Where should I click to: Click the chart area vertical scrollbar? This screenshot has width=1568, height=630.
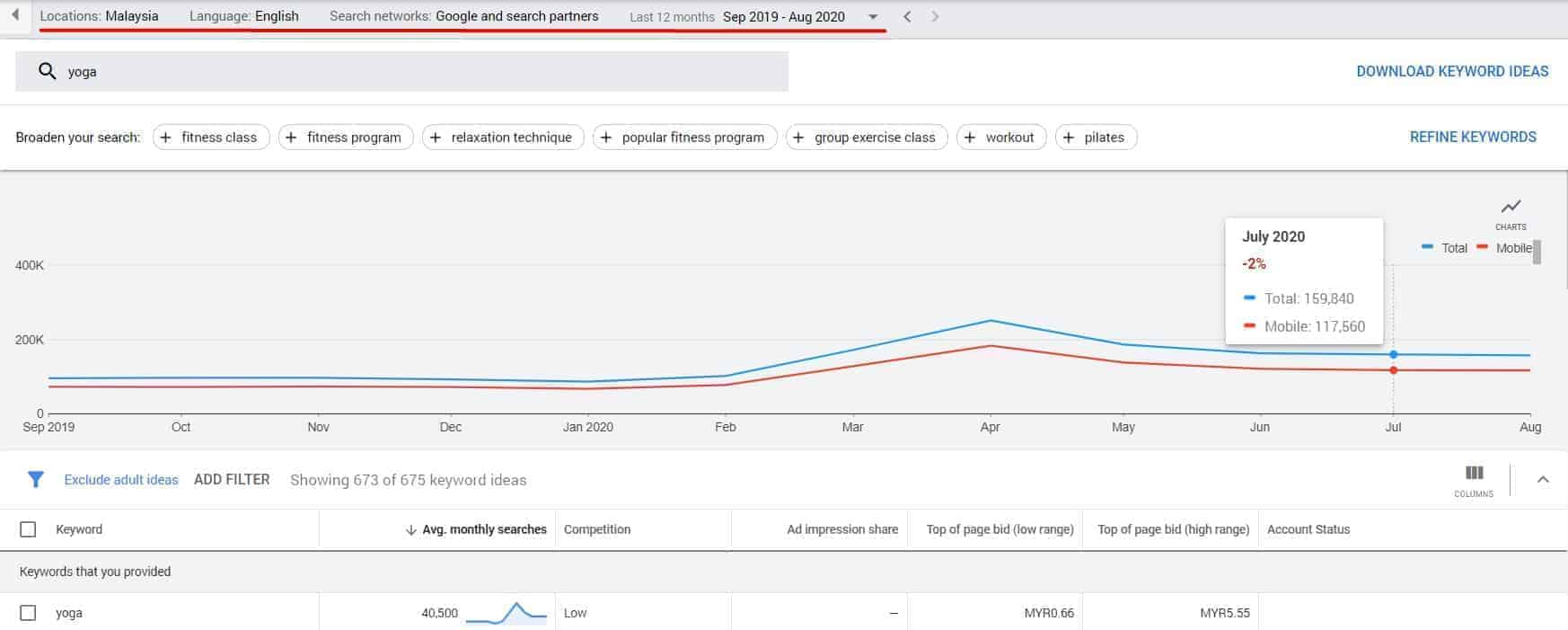pos(1537,252)
